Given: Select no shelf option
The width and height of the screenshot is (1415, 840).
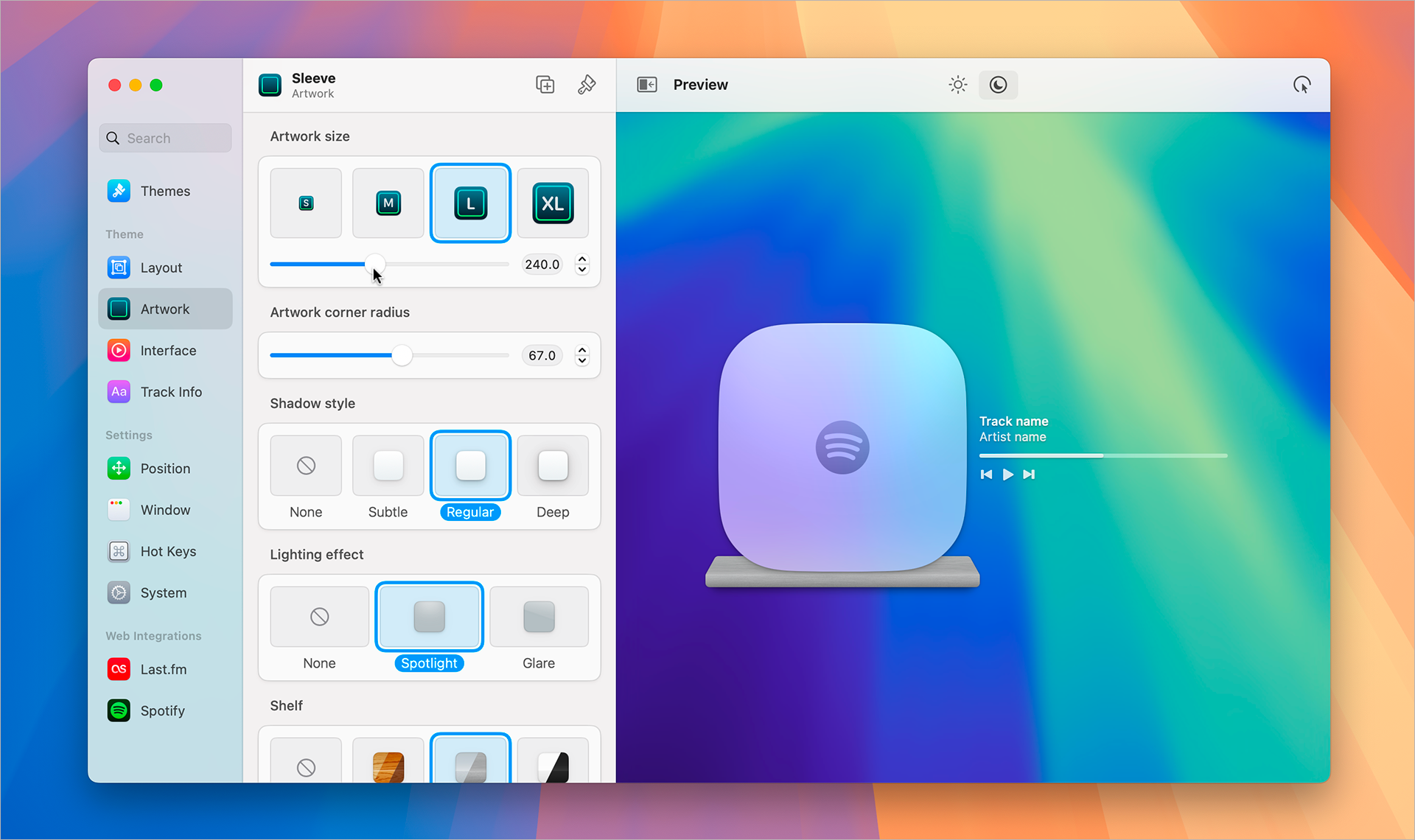Looking at the screenshot, I should 306,760.
